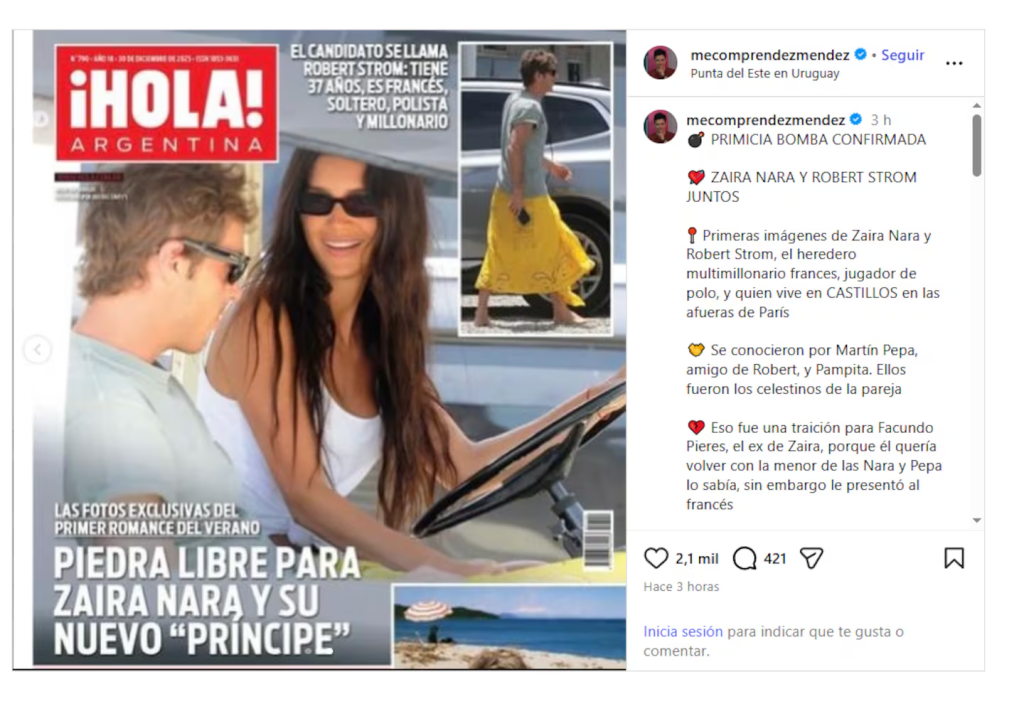Screen dimensions: 1024x721
Task: Like the post with the heart icon
Action: click(x=656, y=558)
